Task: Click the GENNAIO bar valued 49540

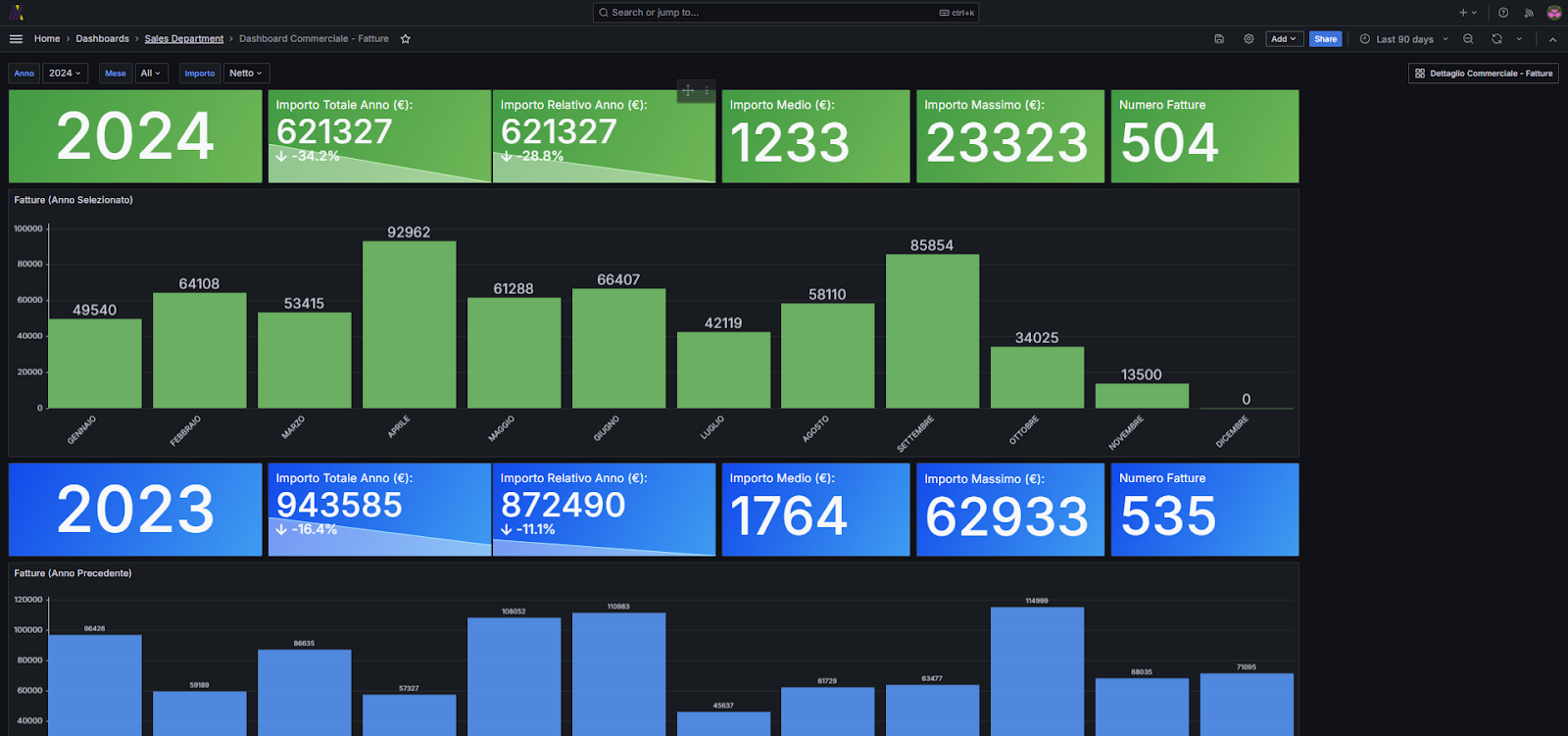Action: click(x=95, y=364)
